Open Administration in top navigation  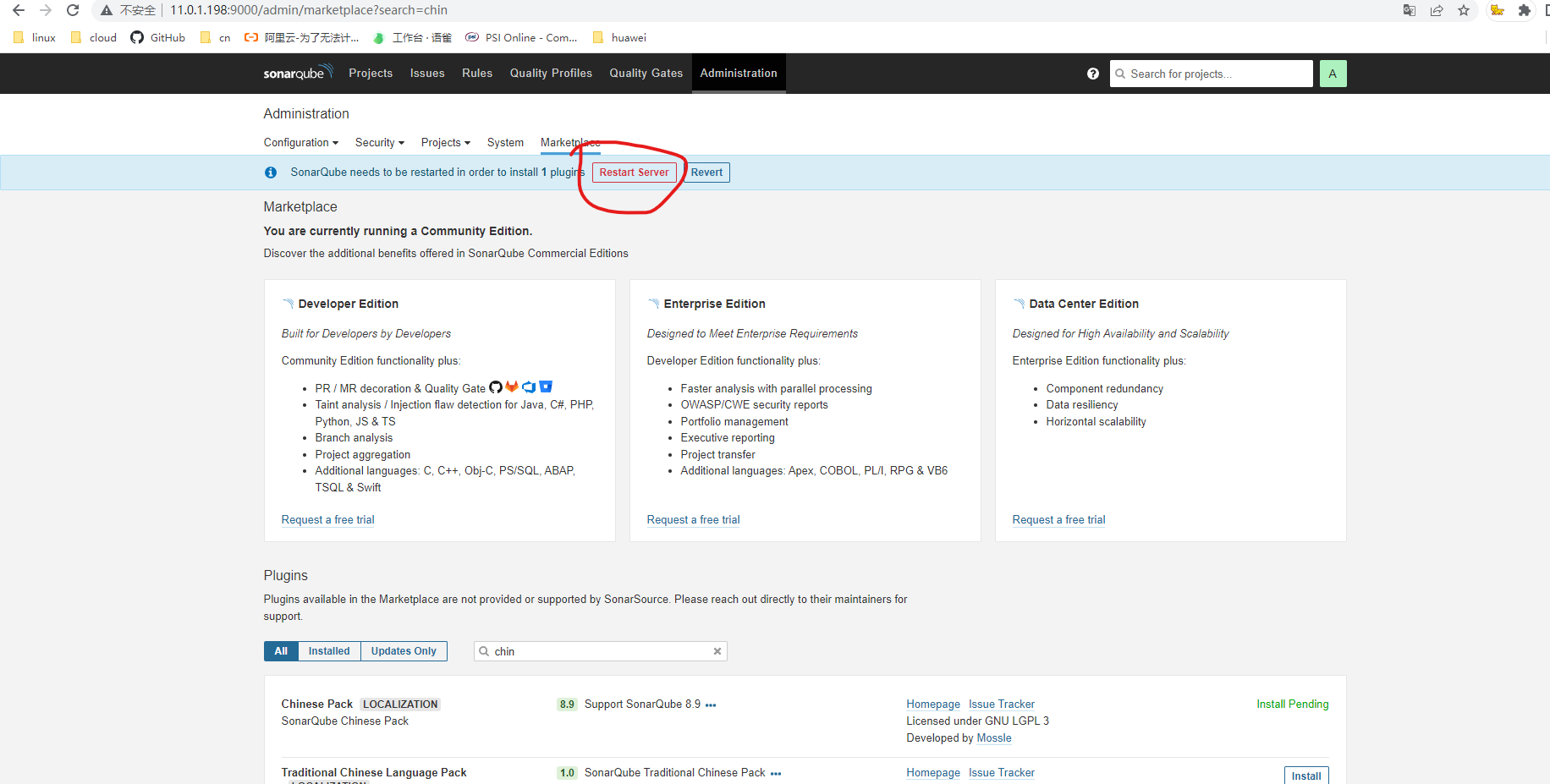coord(739,74)
